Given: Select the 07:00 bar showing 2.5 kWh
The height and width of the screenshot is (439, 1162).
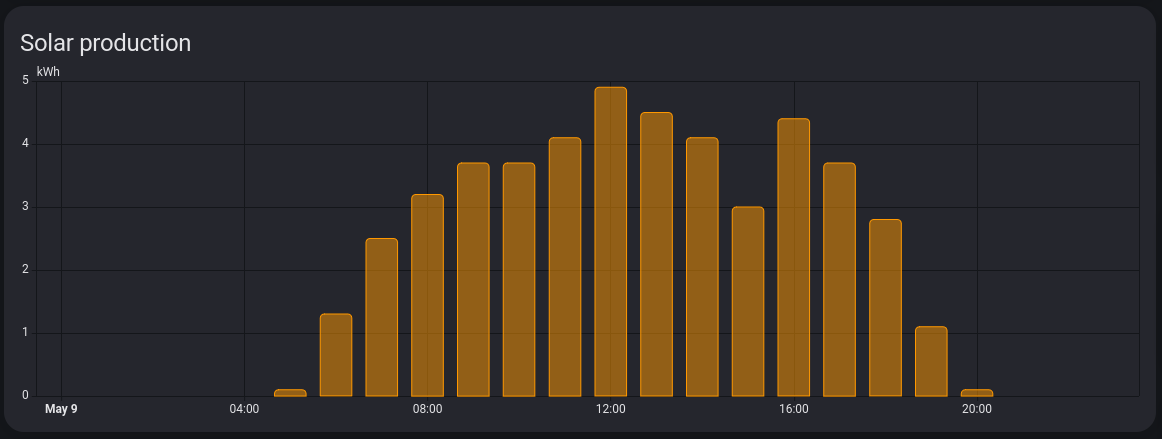Looking at the screenshot, I should point(382,317).
